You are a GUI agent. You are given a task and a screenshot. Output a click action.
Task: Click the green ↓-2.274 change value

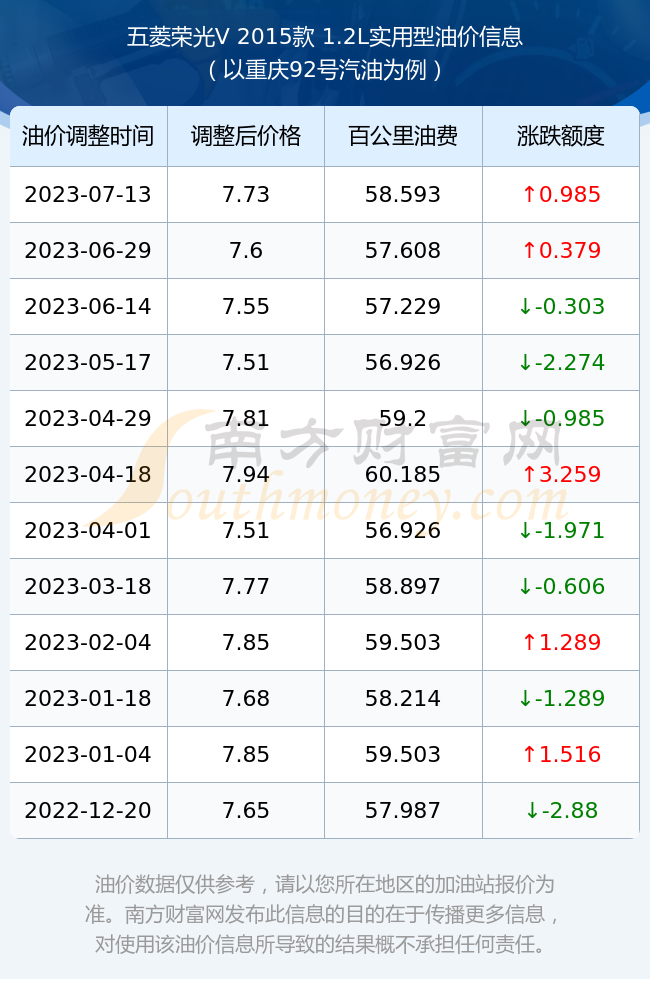pos(561,363)
